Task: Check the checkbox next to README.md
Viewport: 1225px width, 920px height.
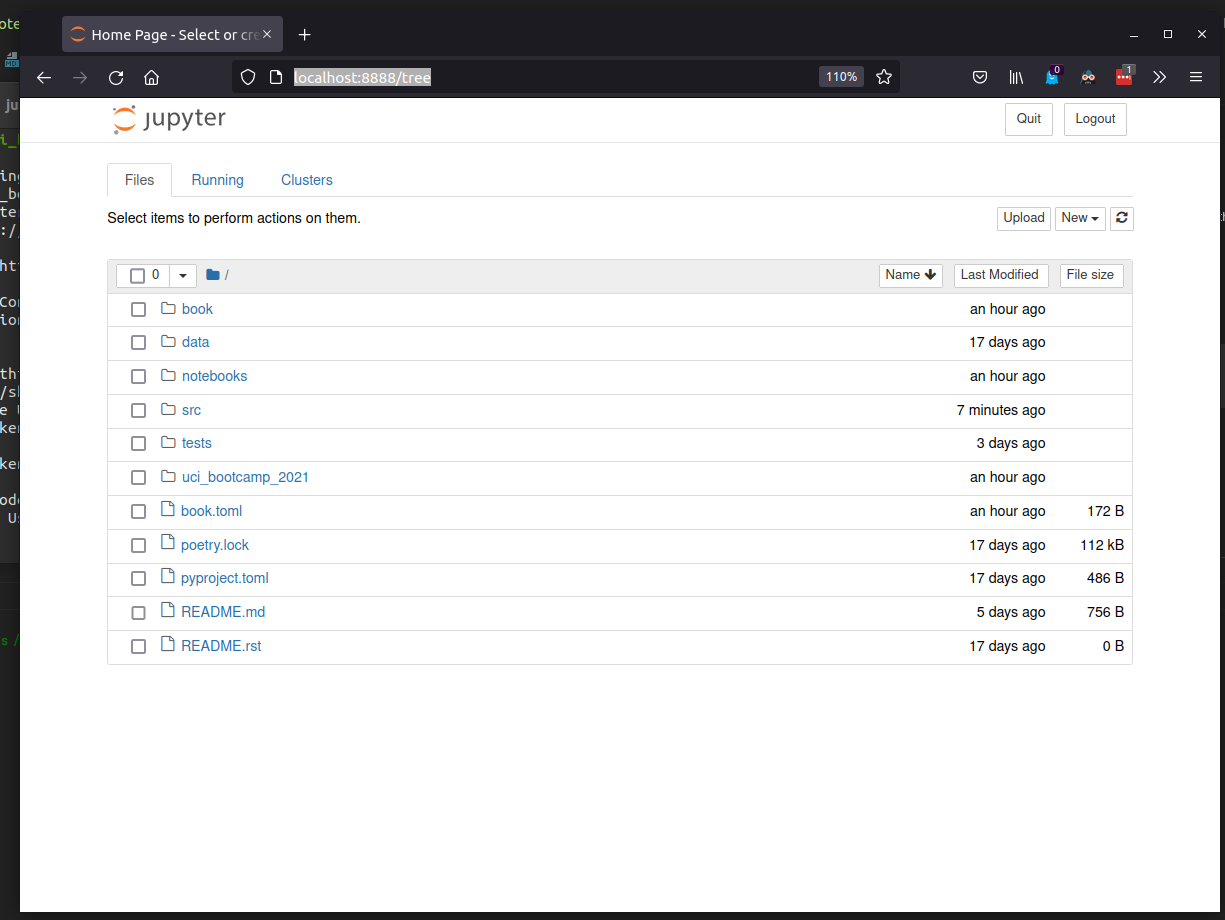Action: 138,612
